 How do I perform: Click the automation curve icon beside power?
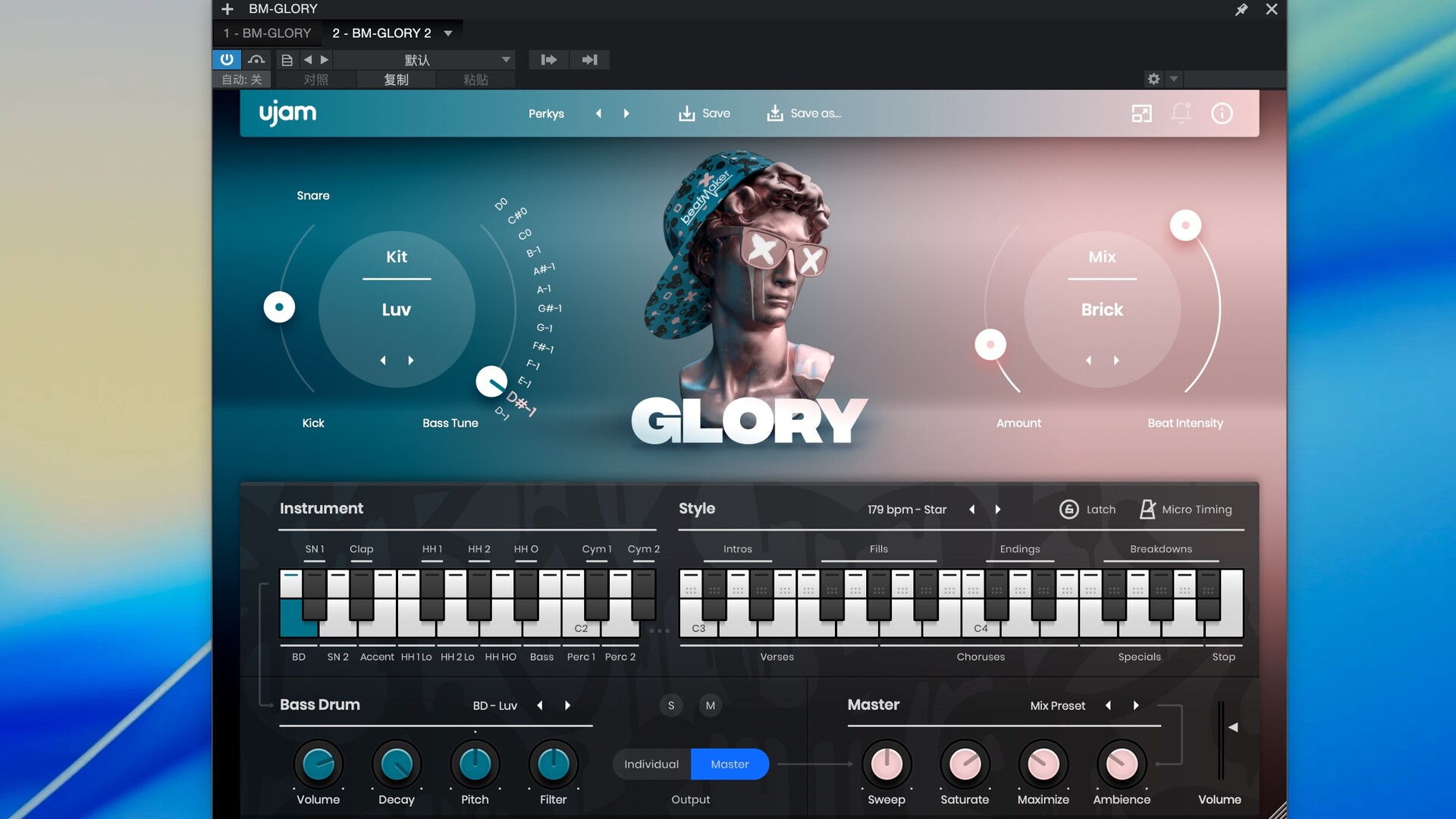256,59
